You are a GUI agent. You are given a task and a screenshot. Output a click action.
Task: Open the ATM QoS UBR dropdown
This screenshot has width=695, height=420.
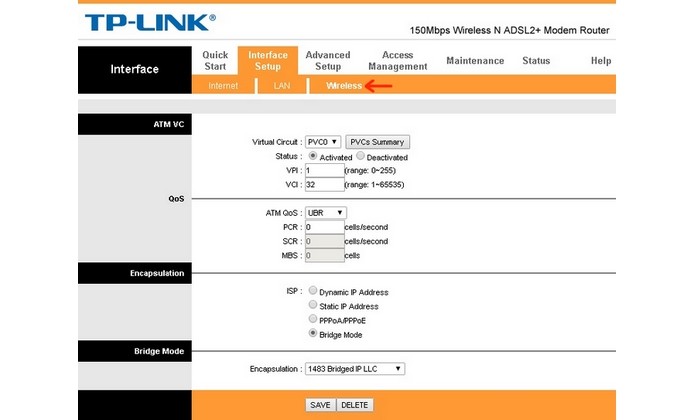[x=326, y=213]
